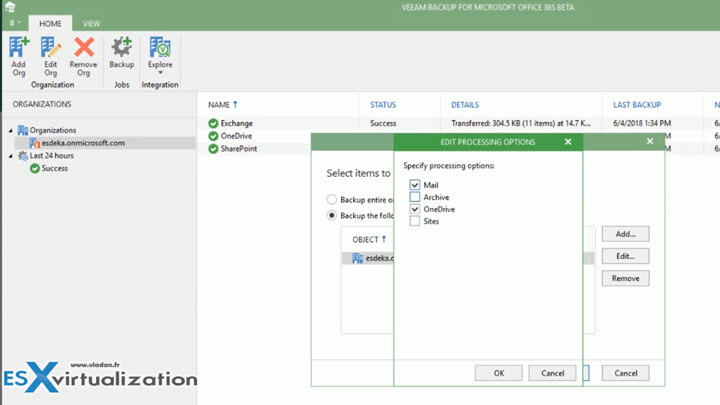Select the SharePoint job row
Viewport: 720px width, 405px height.
[x=239, y=149]
